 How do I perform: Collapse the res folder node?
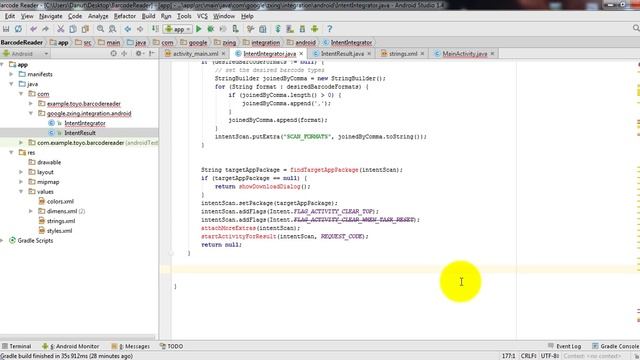[11, 152]
